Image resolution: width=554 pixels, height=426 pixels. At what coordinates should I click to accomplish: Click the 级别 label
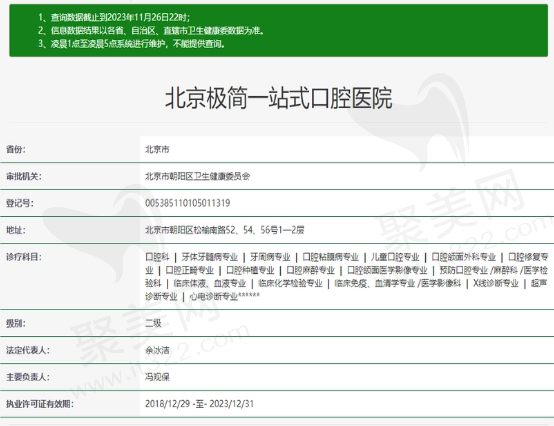click(16, 323)
